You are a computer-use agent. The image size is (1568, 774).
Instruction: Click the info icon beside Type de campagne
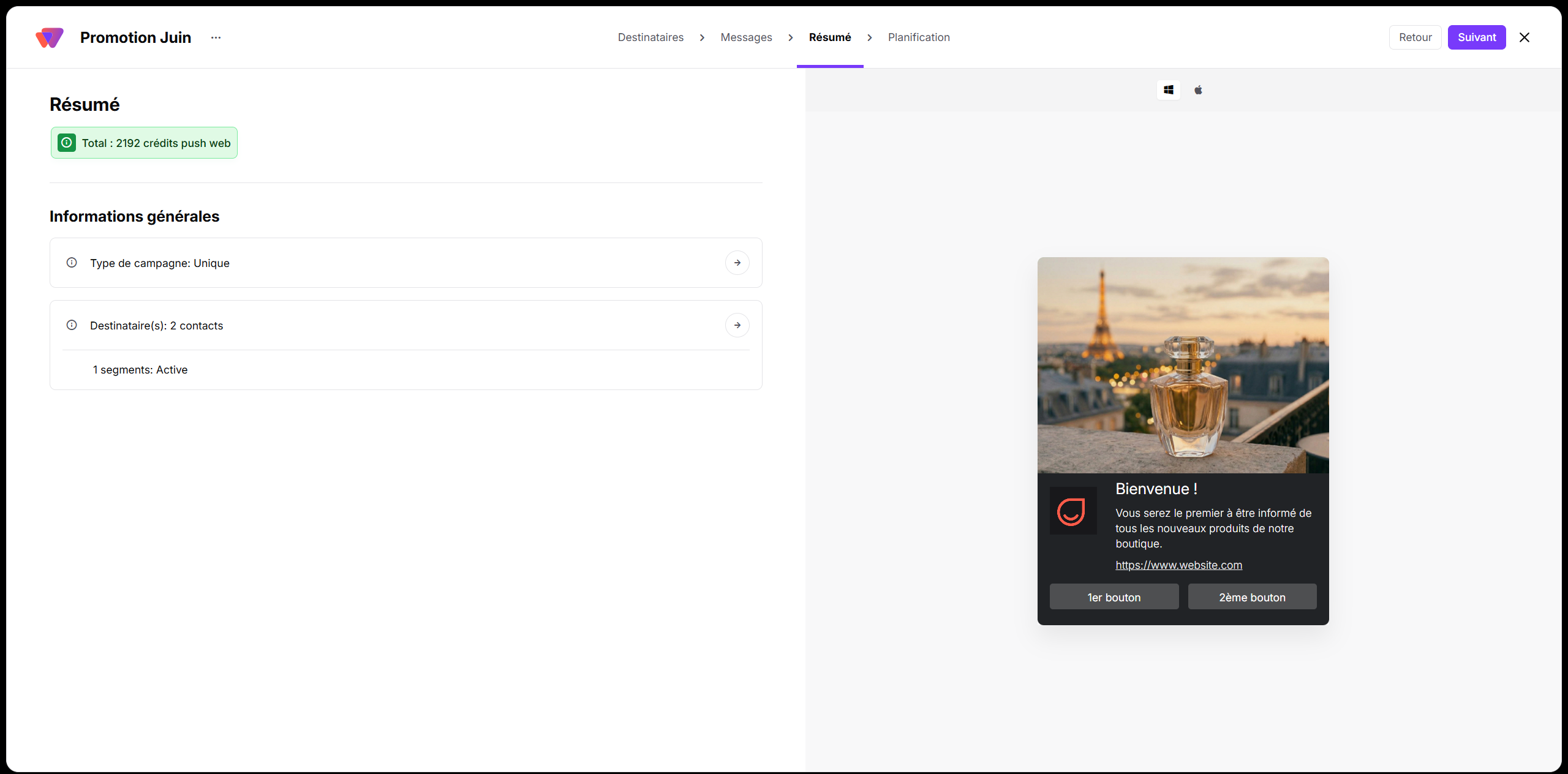pos(72,263)
